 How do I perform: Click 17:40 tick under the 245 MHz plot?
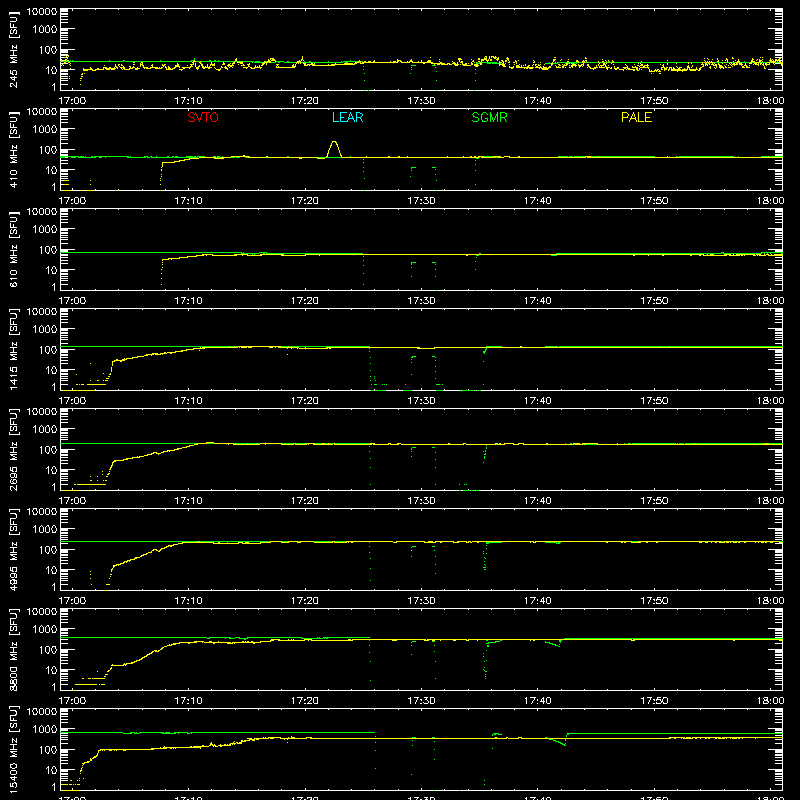tap(538, 101)
